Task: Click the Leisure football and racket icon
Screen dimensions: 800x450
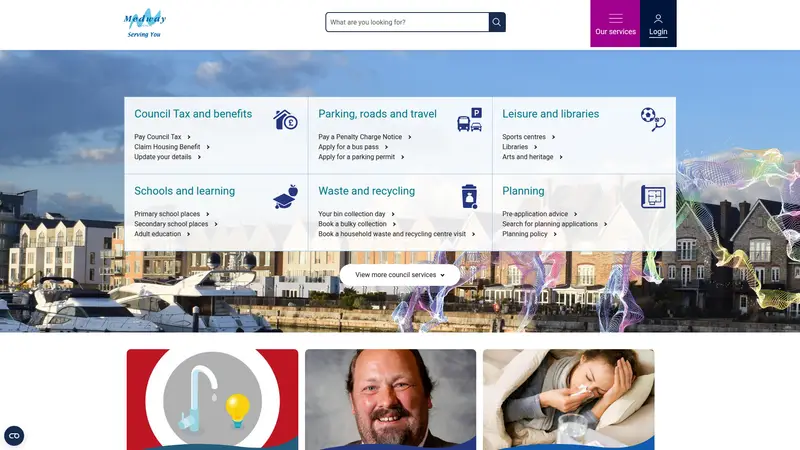Action: click(653, 119)
